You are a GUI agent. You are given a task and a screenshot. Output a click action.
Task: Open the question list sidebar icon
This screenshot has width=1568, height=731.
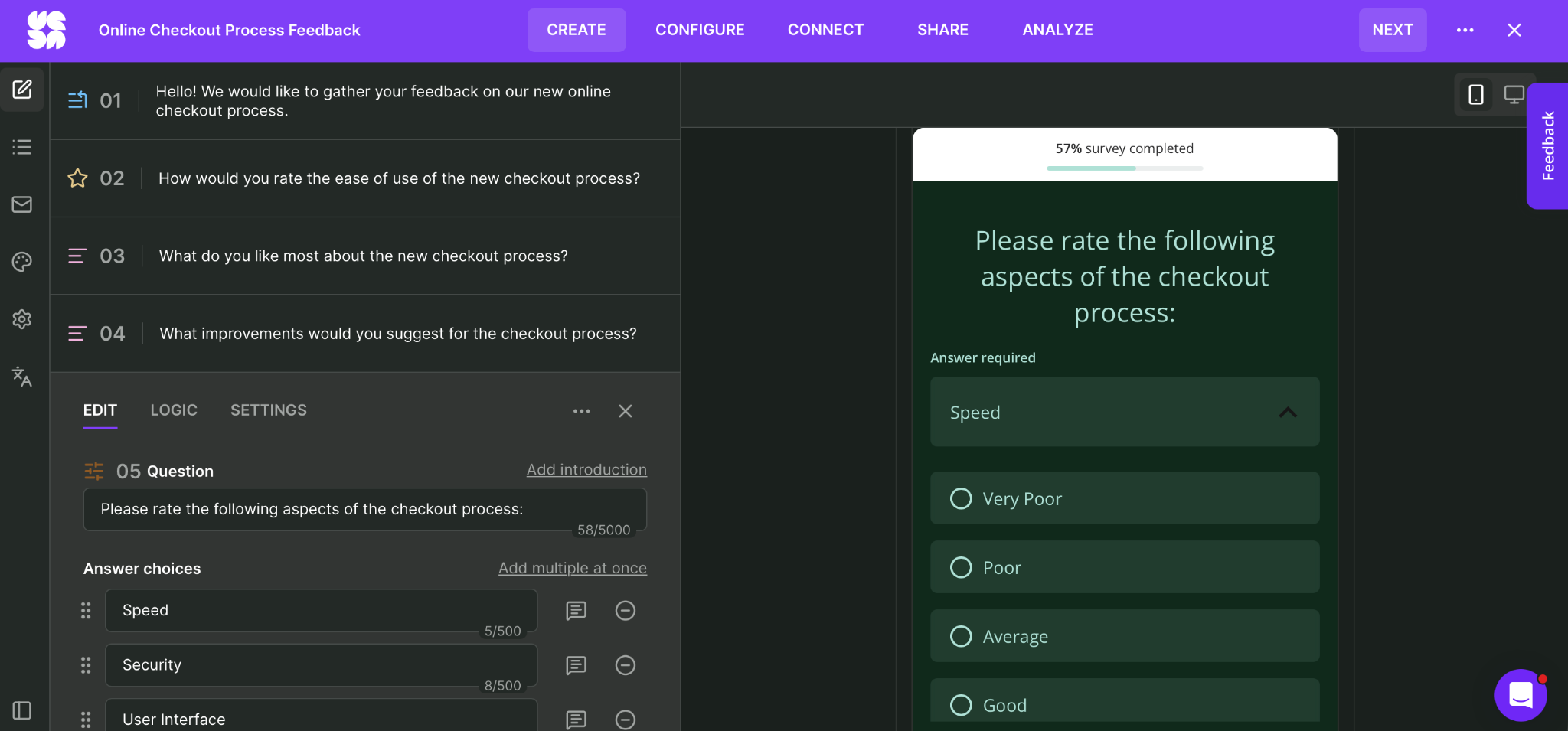click(x=22, y=147)
